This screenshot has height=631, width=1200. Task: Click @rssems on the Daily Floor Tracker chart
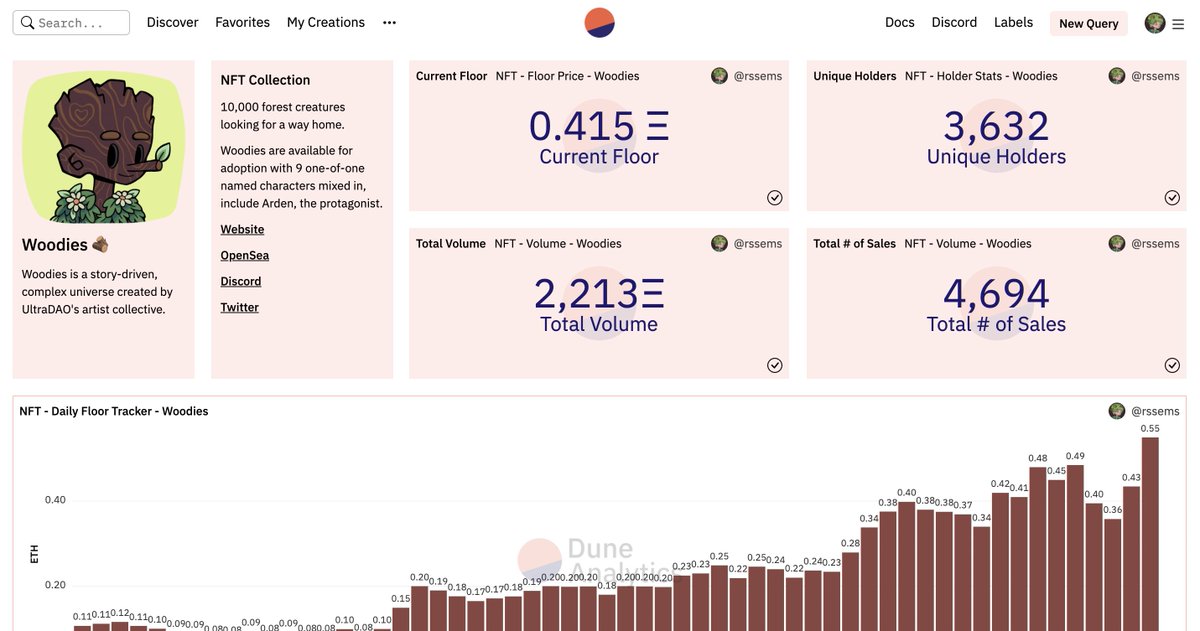tap(1156, 411)
